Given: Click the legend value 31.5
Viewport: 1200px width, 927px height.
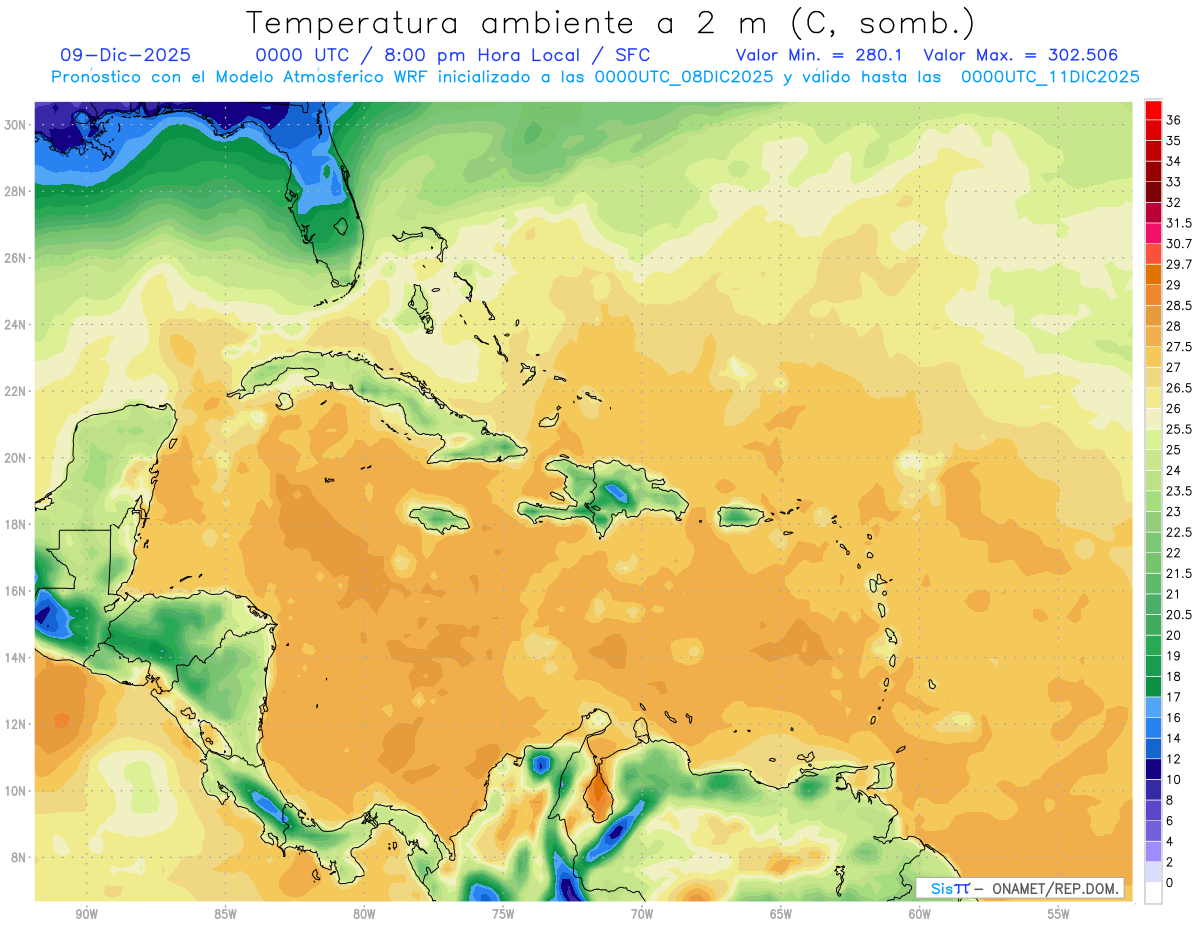Looking at the screenshot, I should [1179, 224].
